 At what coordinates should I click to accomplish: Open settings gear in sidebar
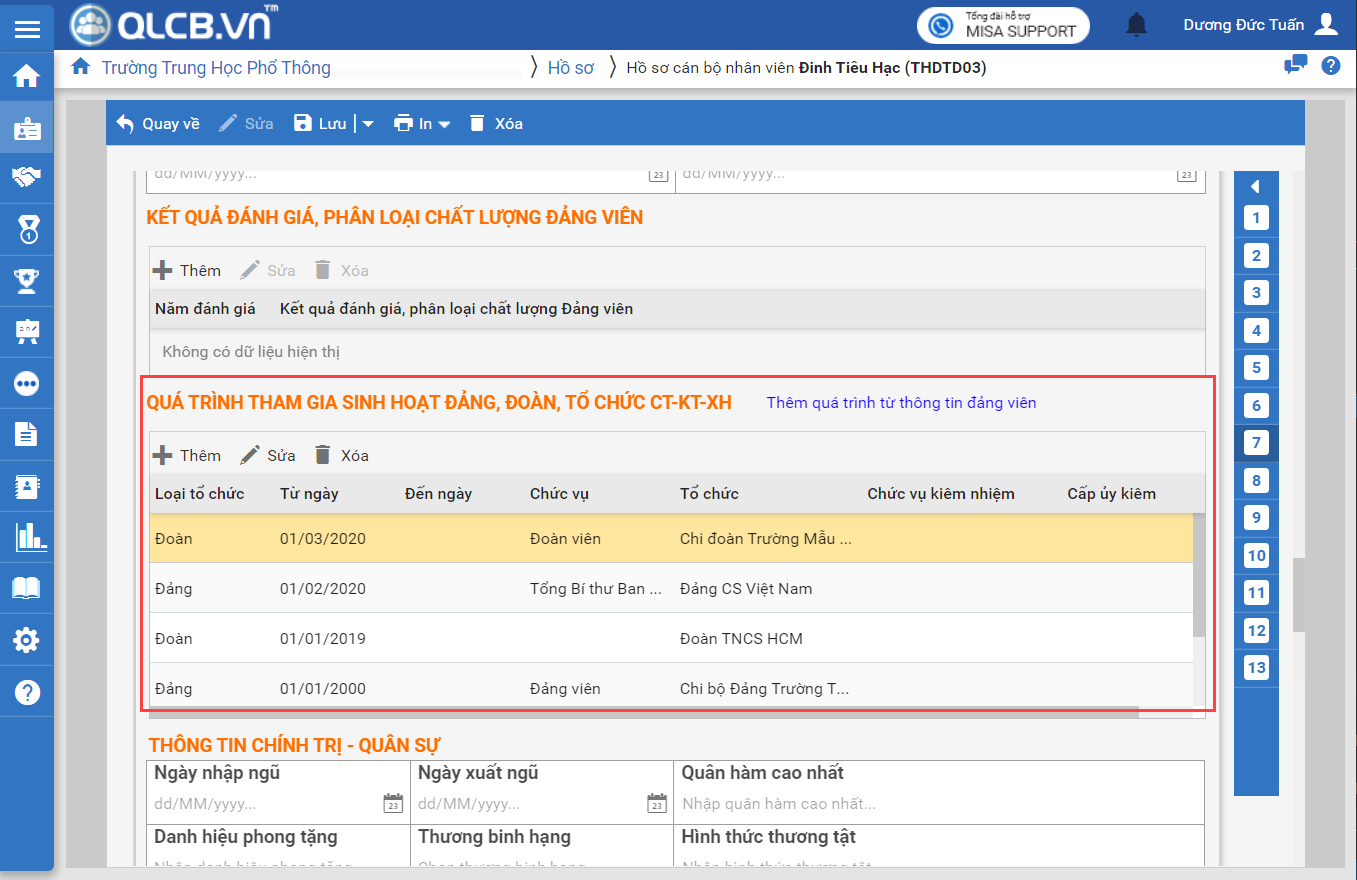pyautogui.click(x=27, y=640)
